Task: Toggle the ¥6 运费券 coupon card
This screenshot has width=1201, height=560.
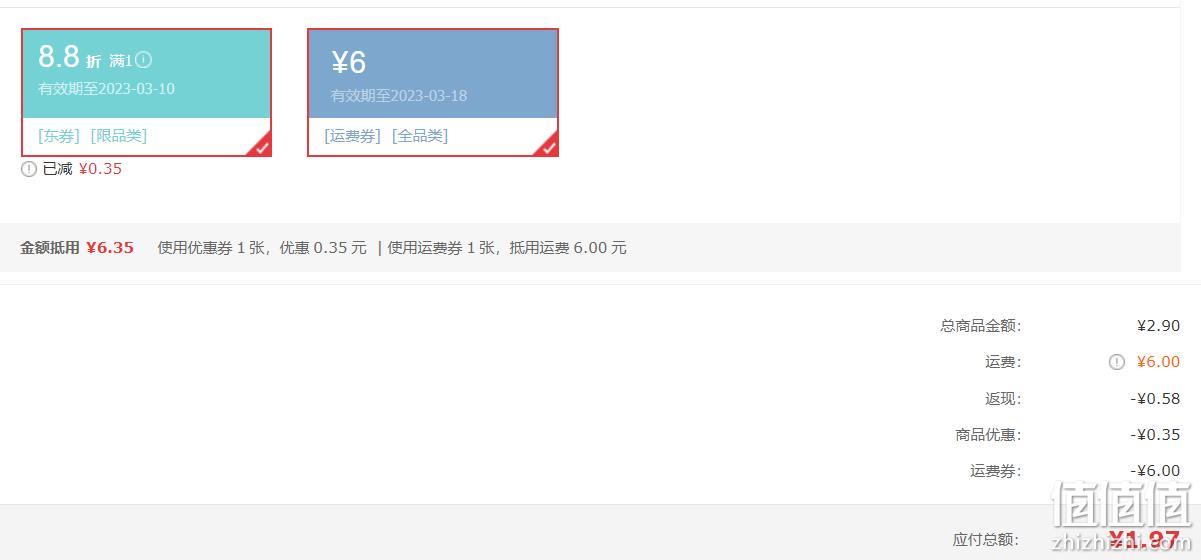Action: pos(433,92)
